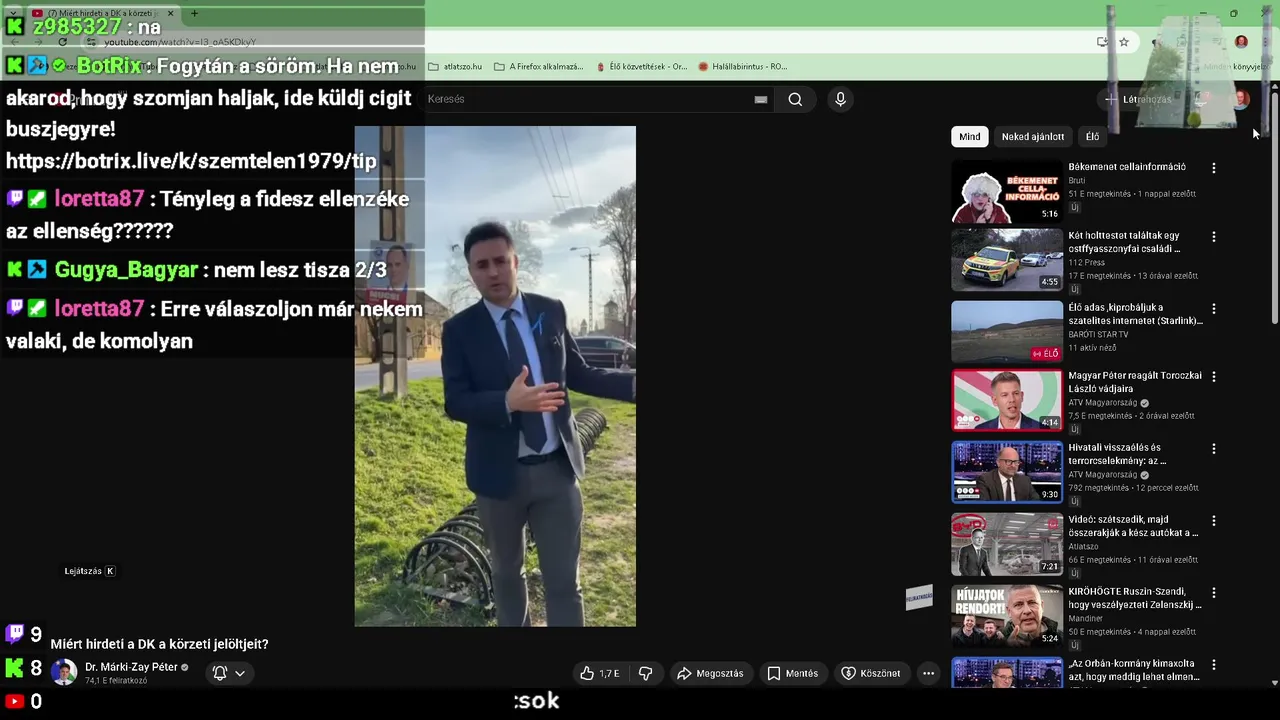This screenshot has height=720, width=1280.
Task: Open the 'Halállabirintus' bookmark
Action: pyautogui.click(x=743, y=67)
